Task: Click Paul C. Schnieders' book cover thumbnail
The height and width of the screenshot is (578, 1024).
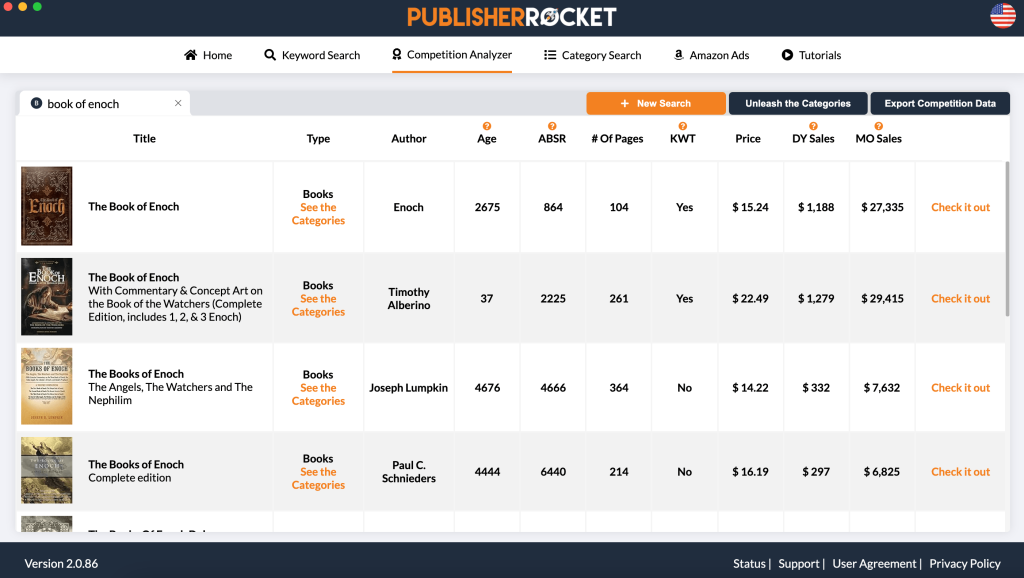Action: coord(46,470)
